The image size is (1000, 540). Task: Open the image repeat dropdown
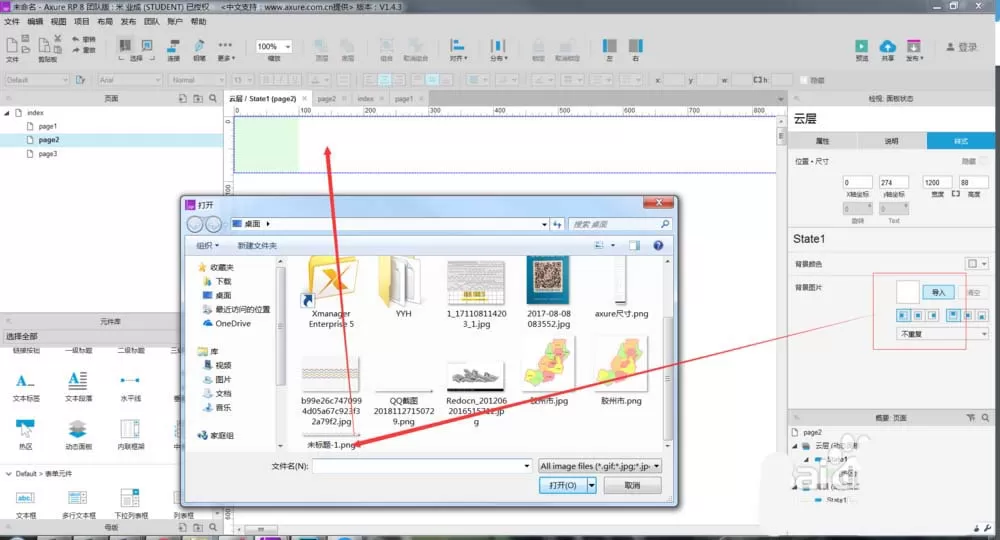942,334
